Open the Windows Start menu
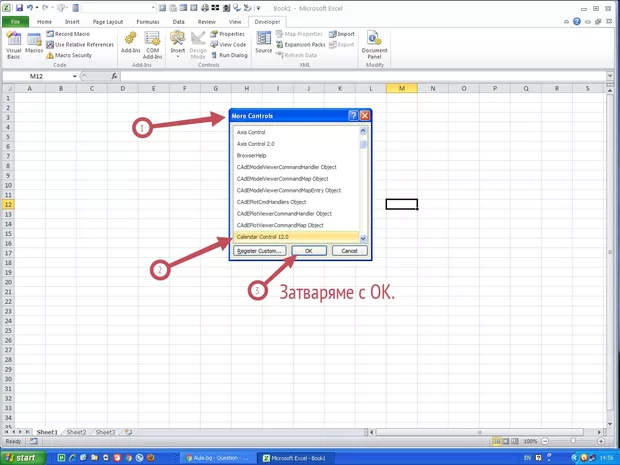The width and height of the screenshot is (620, 465). click(x=25, y=457)
